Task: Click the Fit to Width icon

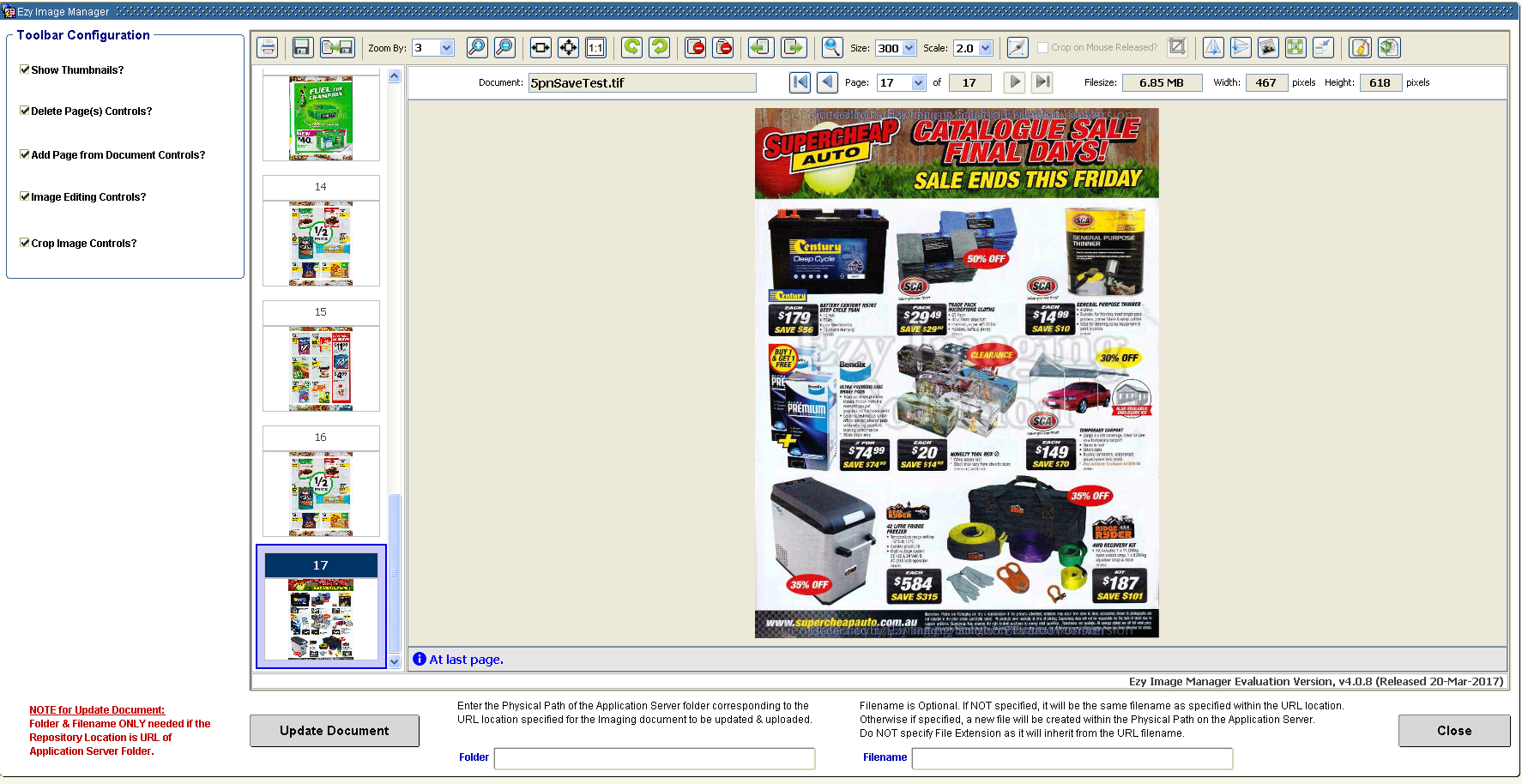Action: pyautogui.click(x=541, y=48)
